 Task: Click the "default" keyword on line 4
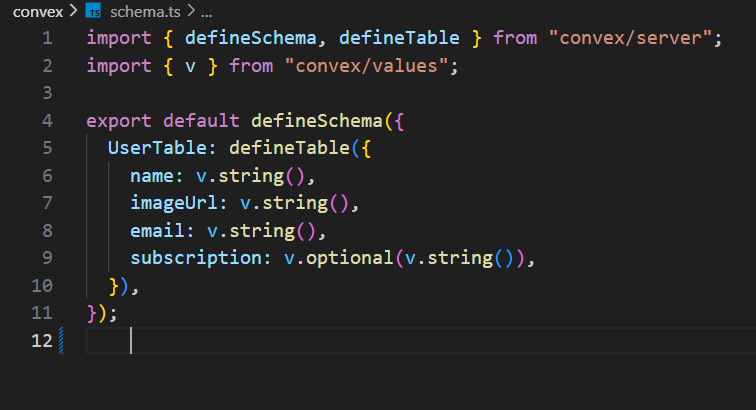coord(201,121)
